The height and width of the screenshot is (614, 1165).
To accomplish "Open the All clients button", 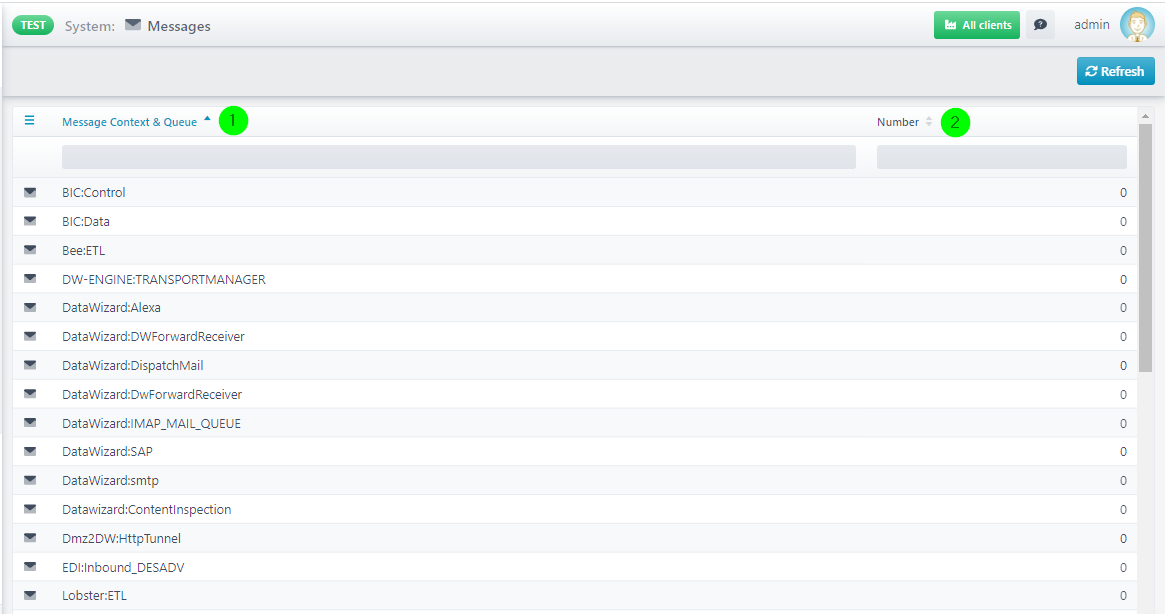I will 976,25.
